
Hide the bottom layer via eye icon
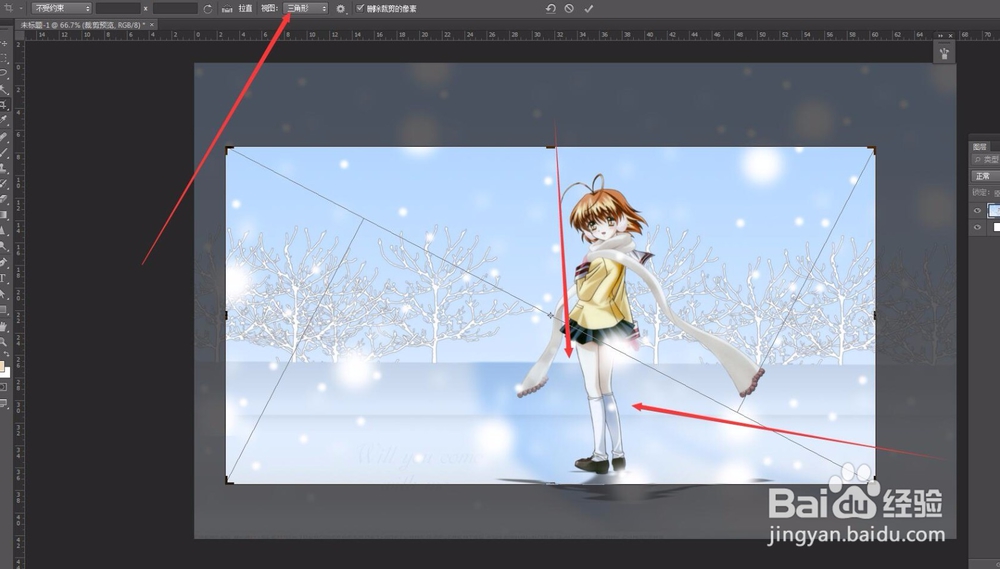977,227
